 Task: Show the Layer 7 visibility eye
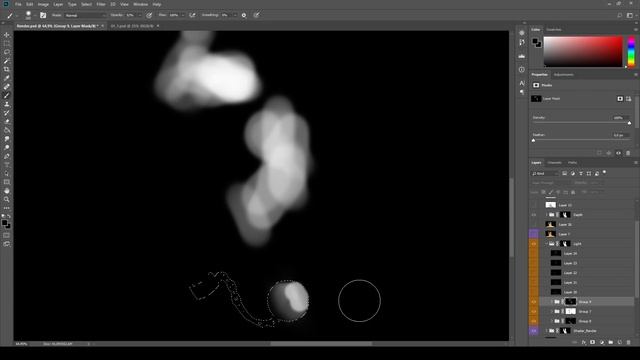coord(534,234)
